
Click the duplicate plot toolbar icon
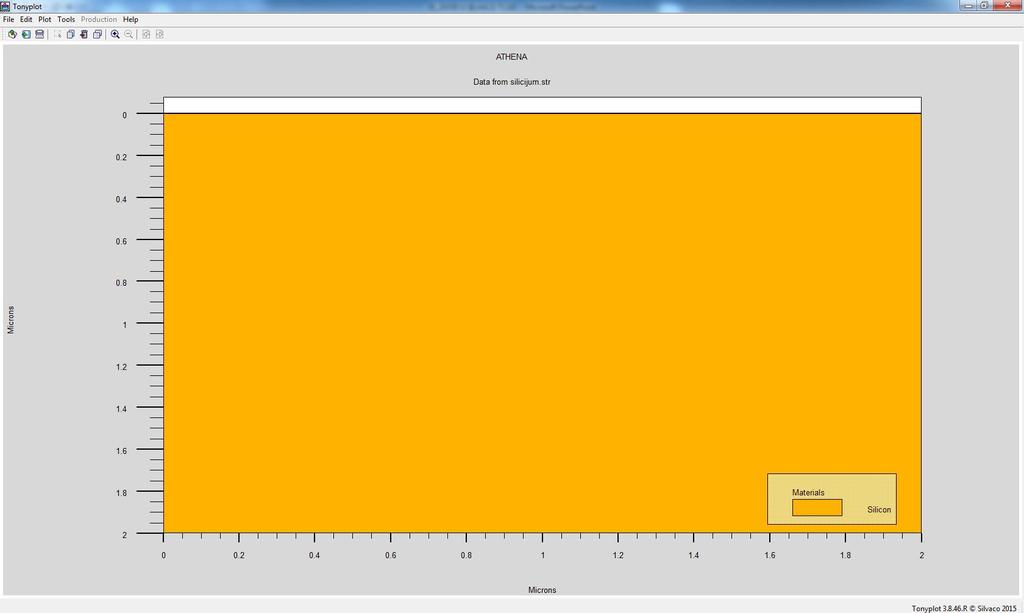point(97,34)
